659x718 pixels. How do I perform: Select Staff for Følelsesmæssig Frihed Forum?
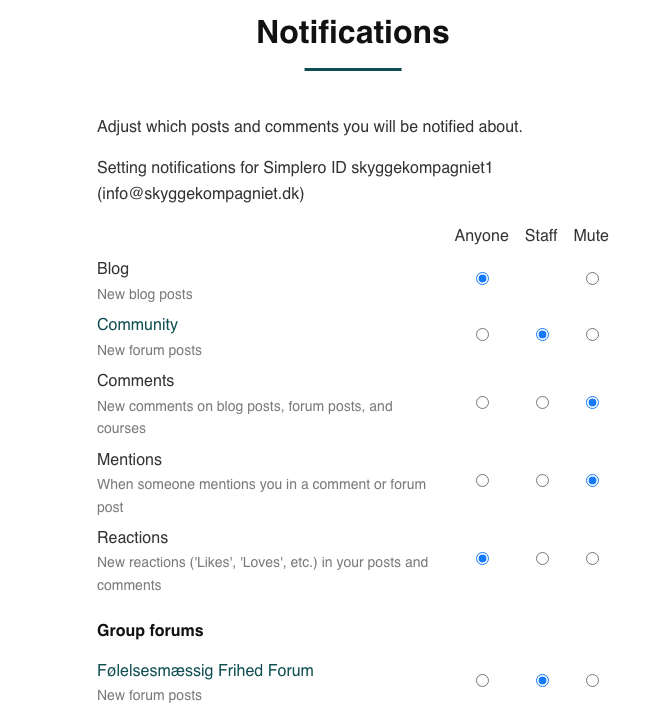(542, 681)
